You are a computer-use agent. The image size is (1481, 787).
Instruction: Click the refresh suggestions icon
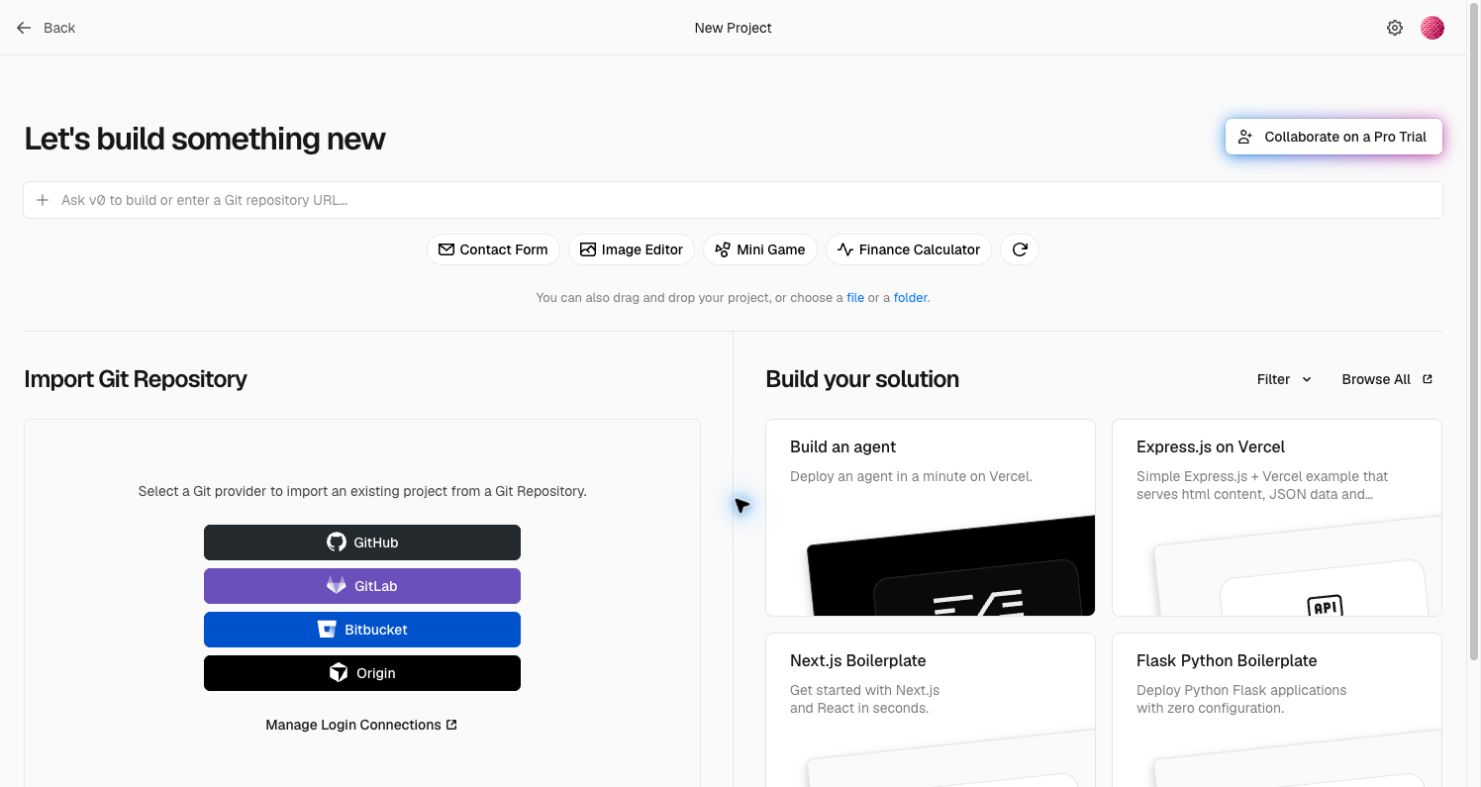[x=1020, y=250]
